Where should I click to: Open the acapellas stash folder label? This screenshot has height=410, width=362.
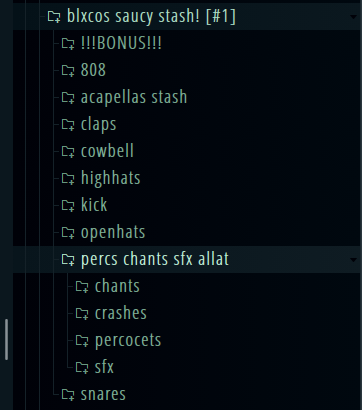[x=134, y=97]
